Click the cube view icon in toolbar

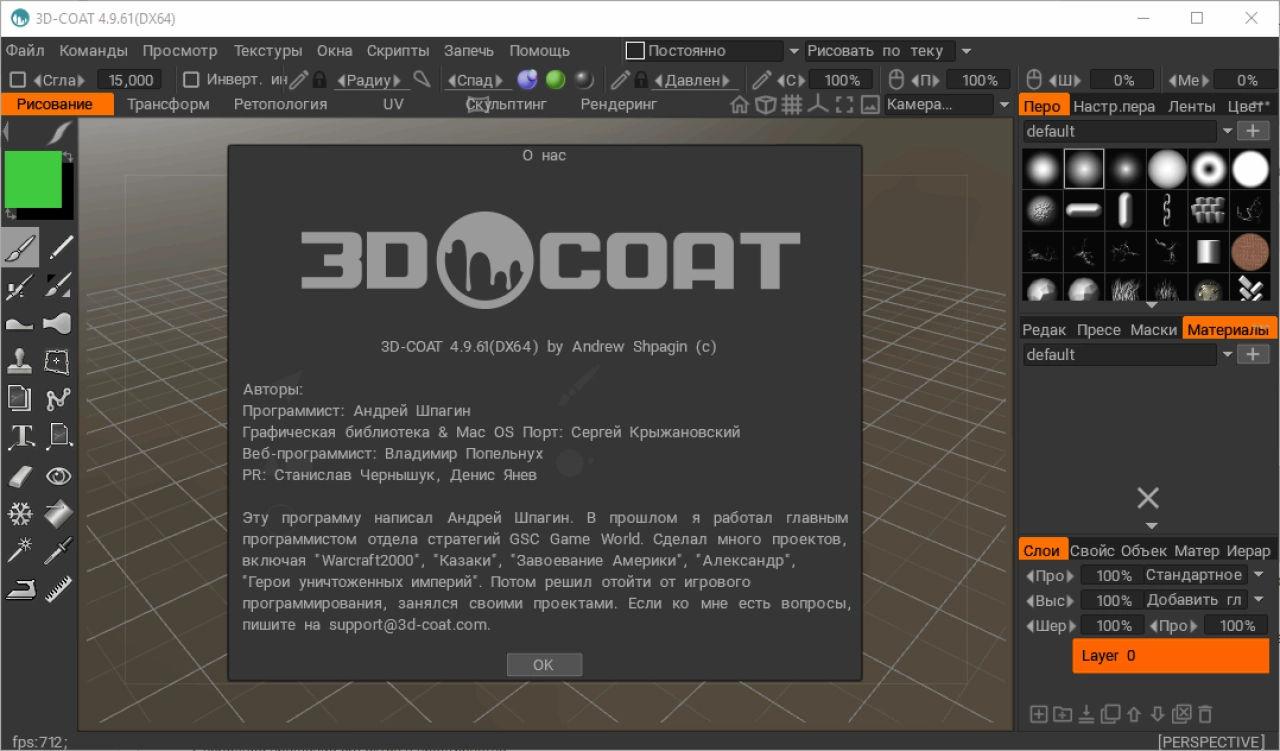(x=765, y=104)
